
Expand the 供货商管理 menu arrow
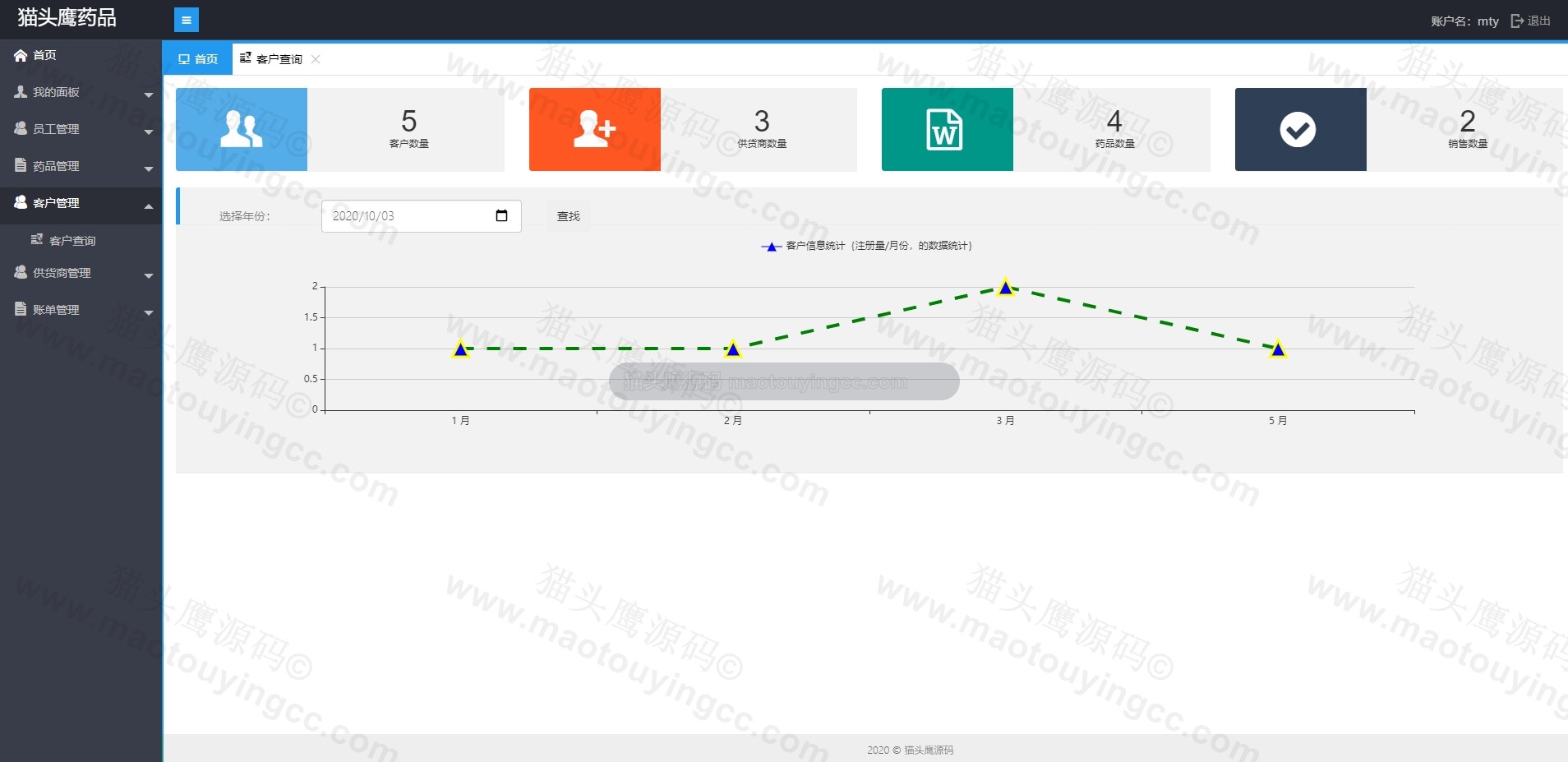point(149,275)
